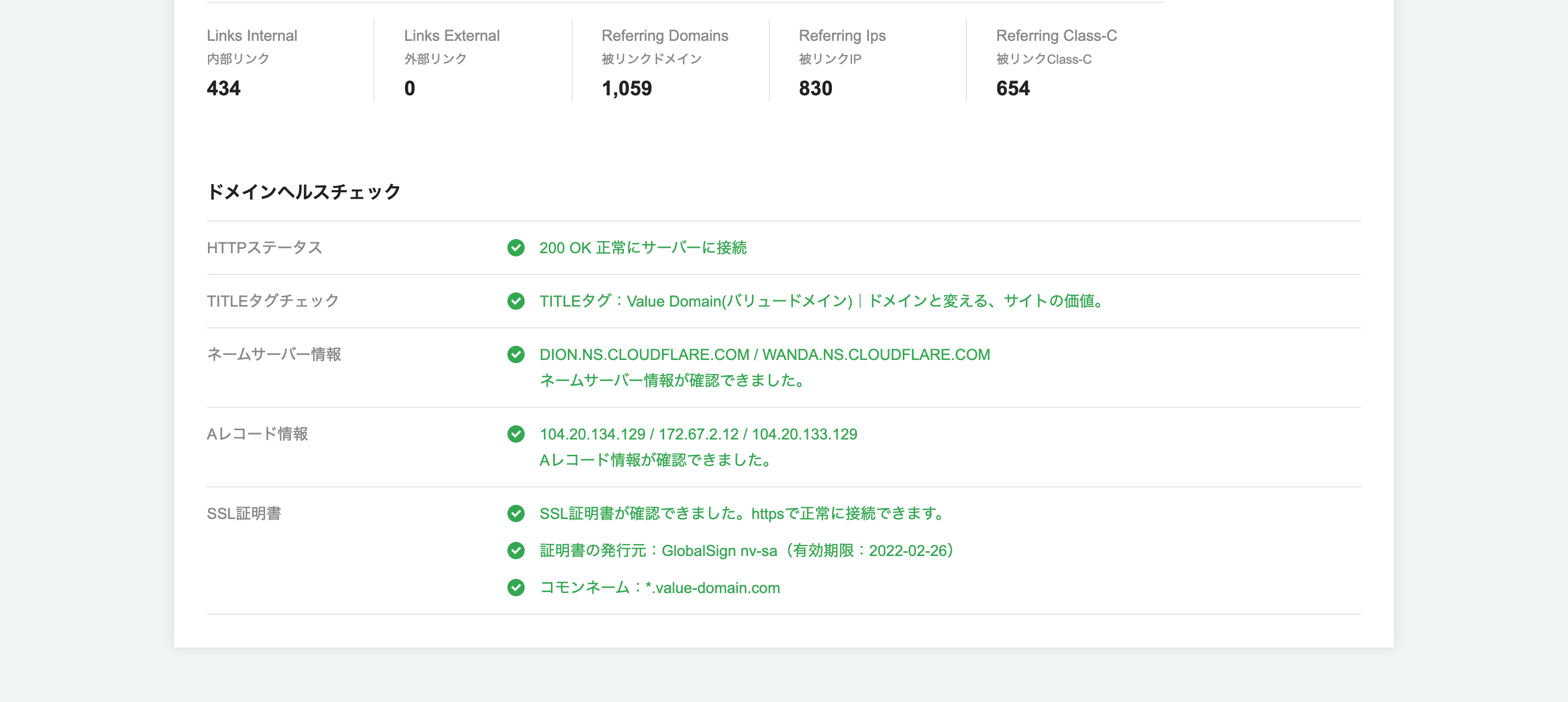The height and width of the screenshot is (702, 1568).
Task: Click the nameserver green check icon
Action: coord(516,355)
